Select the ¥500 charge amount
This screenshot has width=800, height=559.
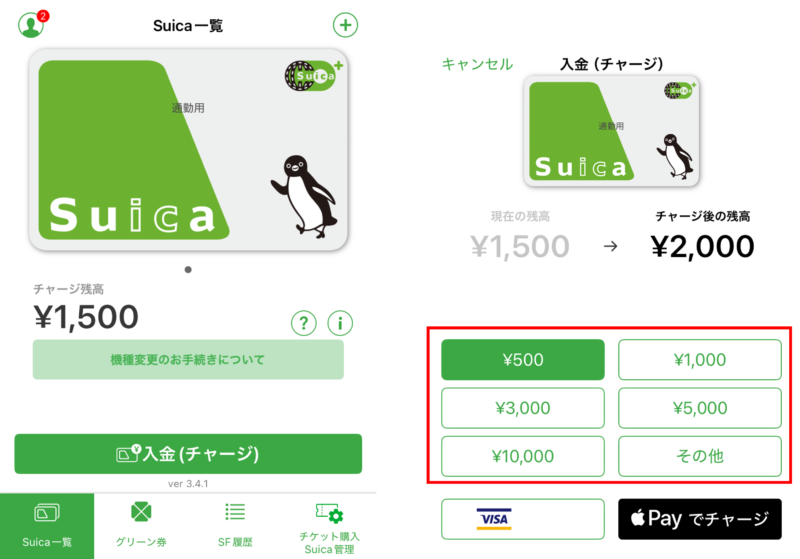(523, 360)
